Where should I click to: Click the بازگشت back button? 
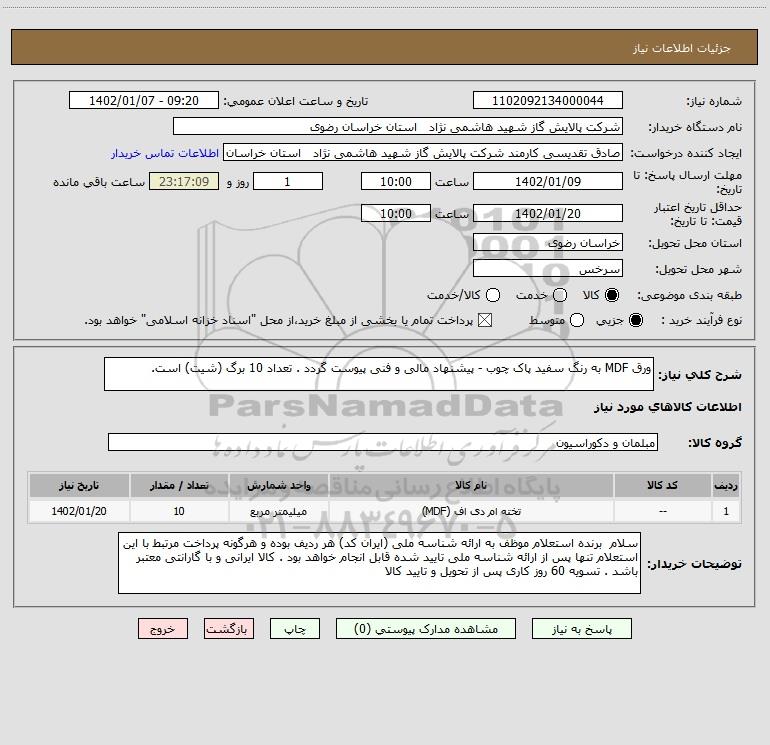pos(229,629)
